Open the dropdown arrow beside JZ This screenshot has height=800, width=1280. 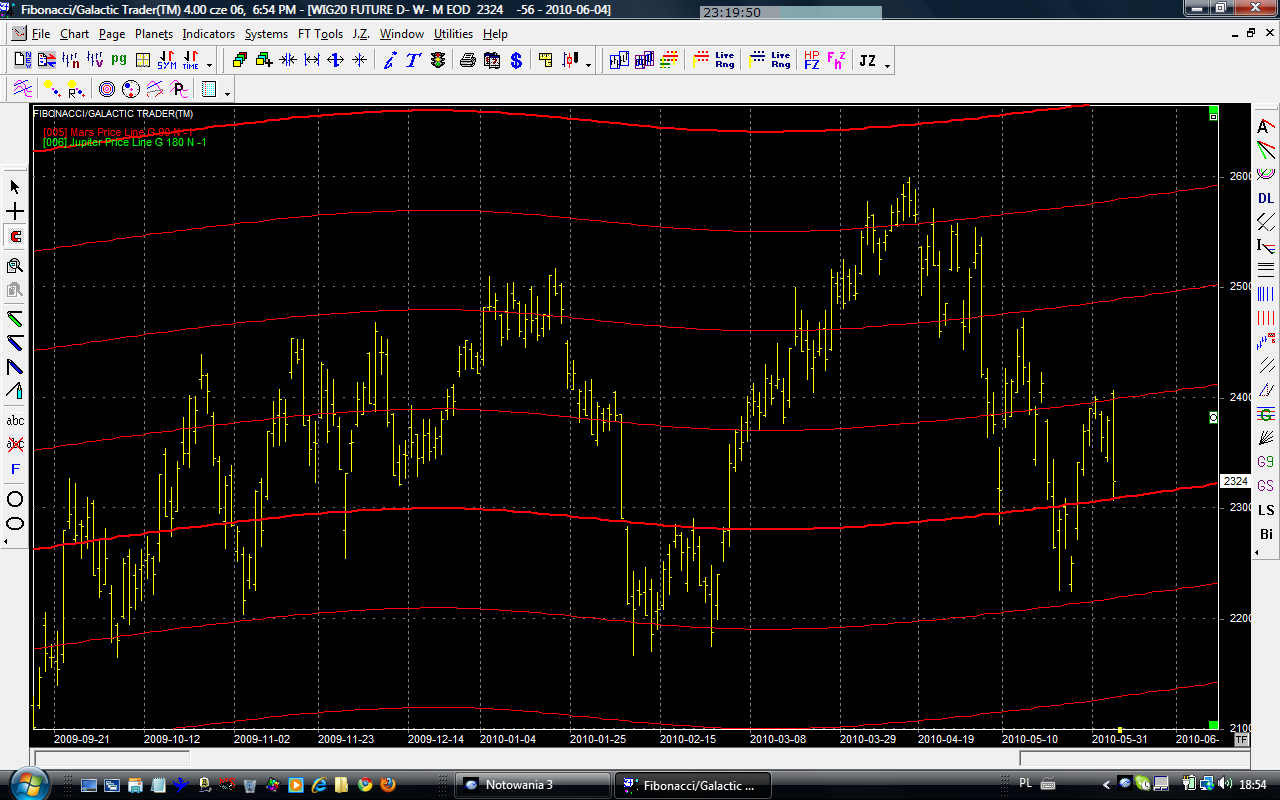pos(887,64)
